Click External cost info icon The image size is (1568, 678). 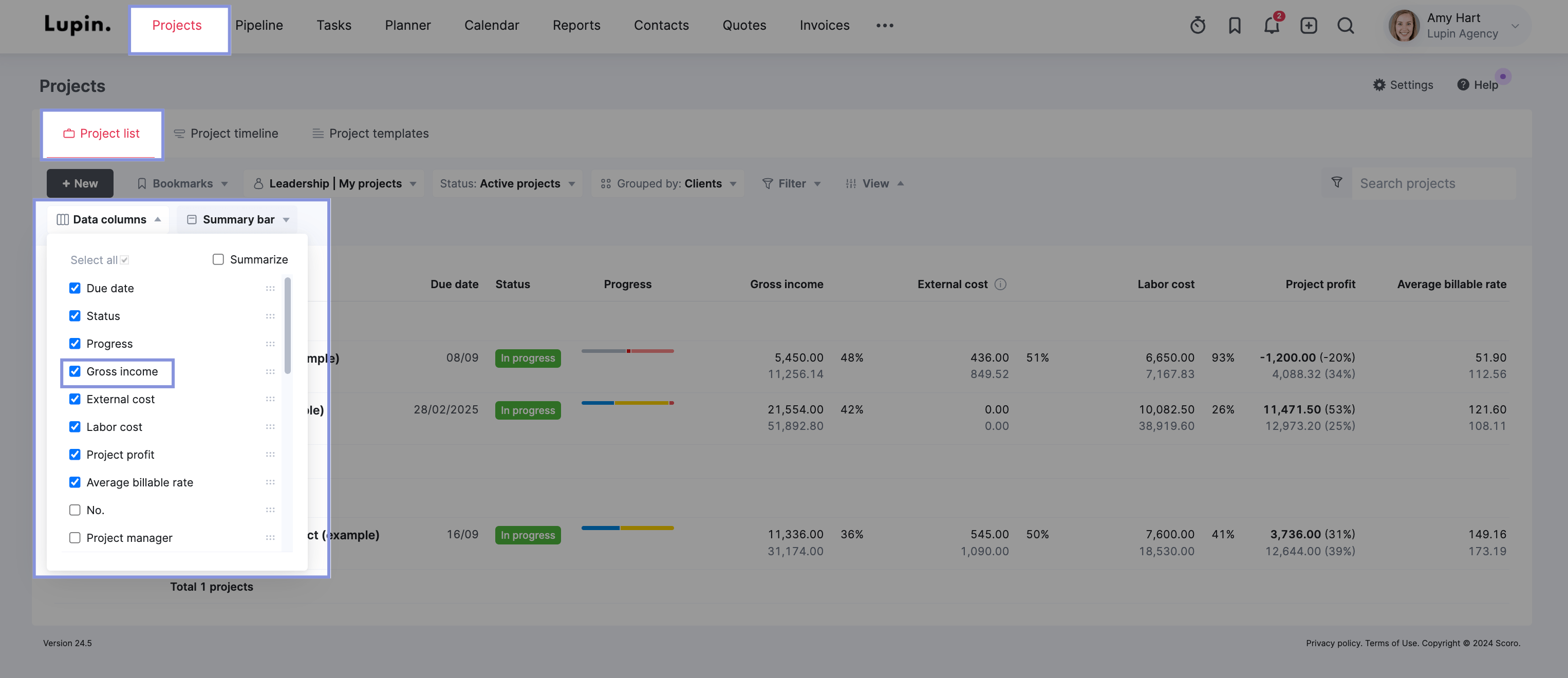point(1000,284)
